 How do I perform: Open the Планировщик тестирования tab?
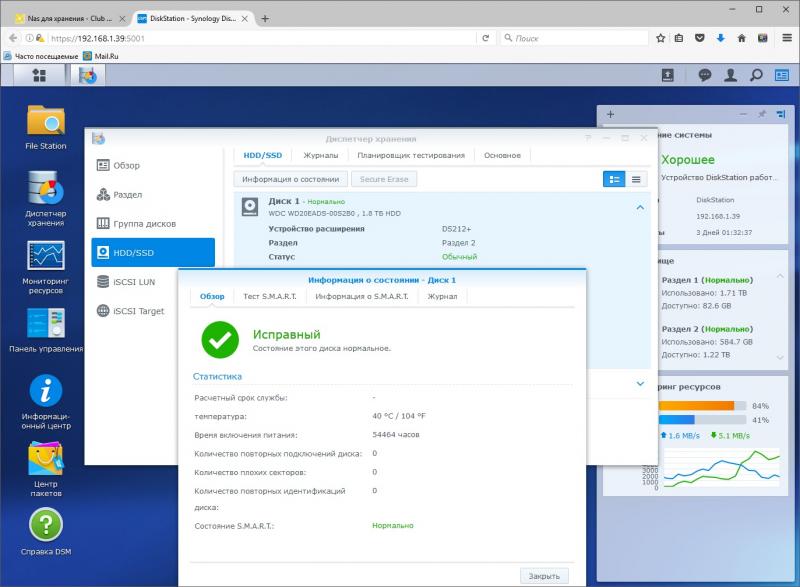tap(411, 155)
